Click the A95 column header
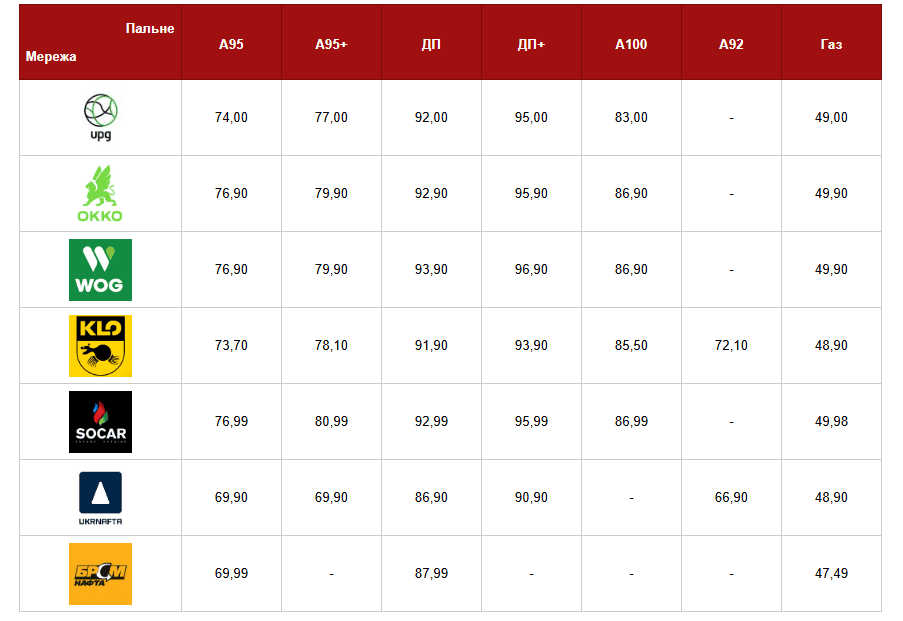The width and height of the screenshot is (903, 621). (x=231, y=45)
